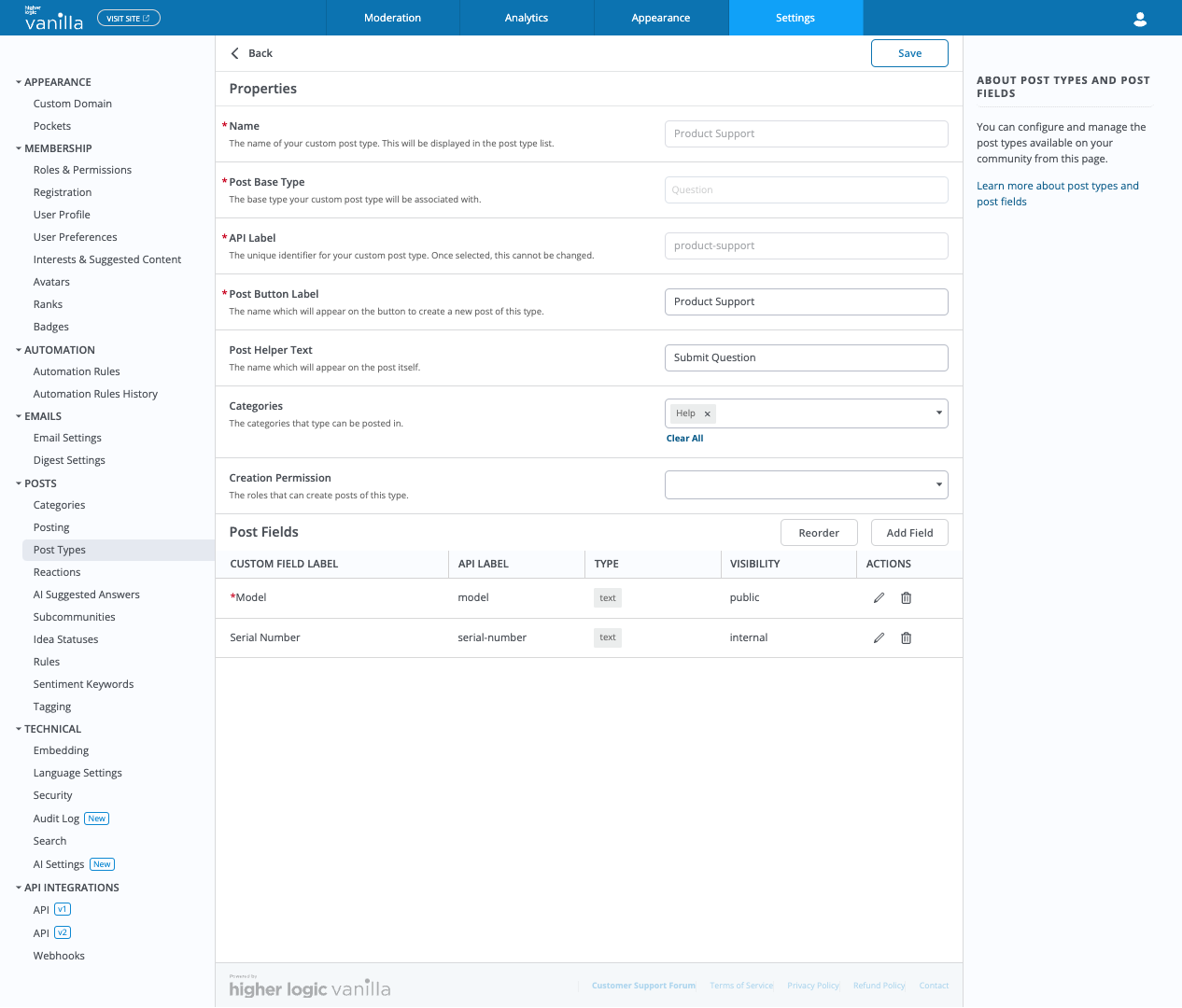Image resolution: width=1182 pixels, height=1008 pixels.
Task: Open Tagging settings
Action: (52, 707)
